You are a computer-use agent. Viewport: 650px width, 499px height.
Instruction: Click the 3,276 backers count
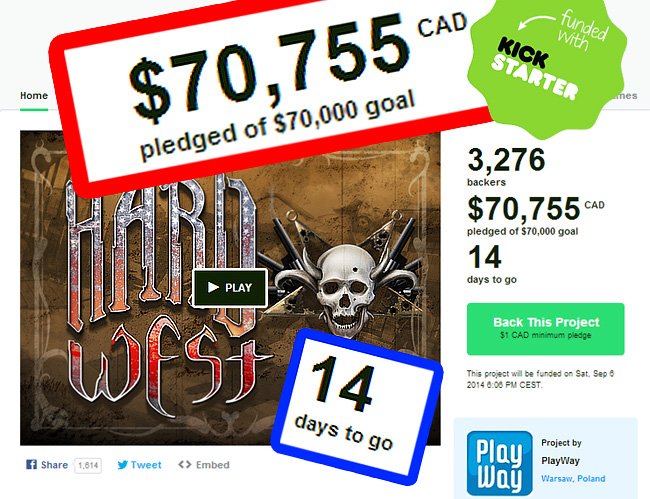pyautogui.click(x=506, y=160)
